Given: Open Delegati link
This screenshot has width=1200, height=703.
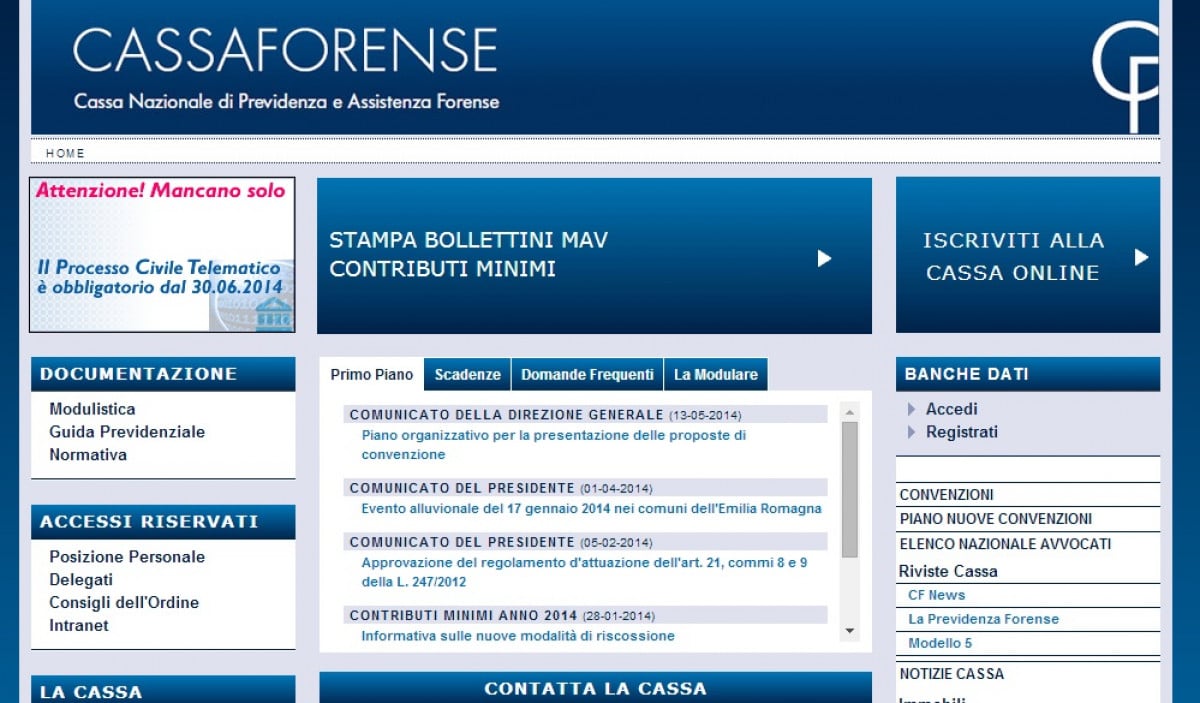Looking at the screenshot, I should 81,580.
